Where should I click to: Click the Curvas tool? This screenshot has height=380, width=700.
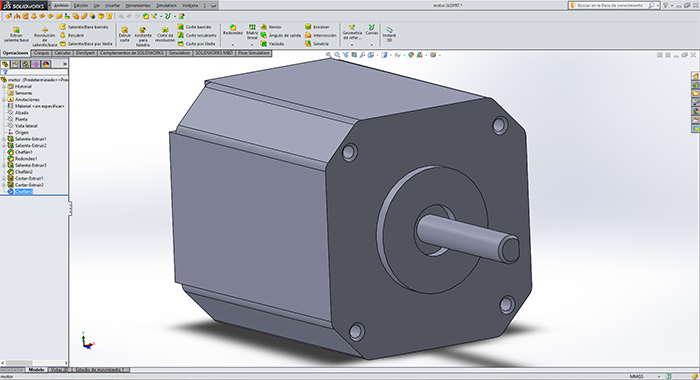[371, 30]
